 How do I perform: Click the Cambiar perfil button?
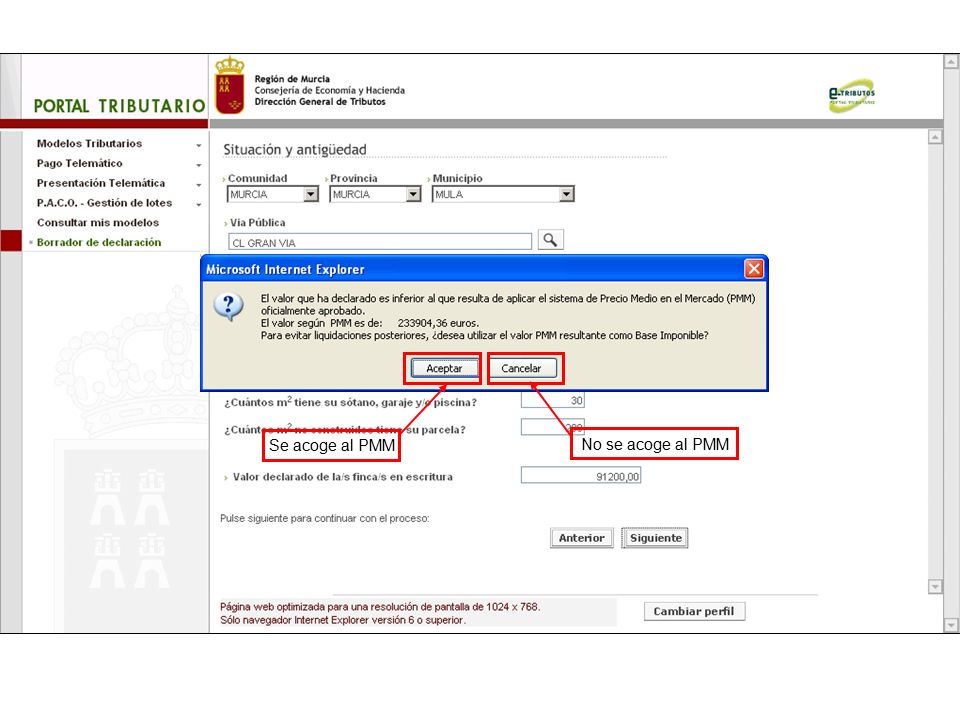(x=694, y=611)
